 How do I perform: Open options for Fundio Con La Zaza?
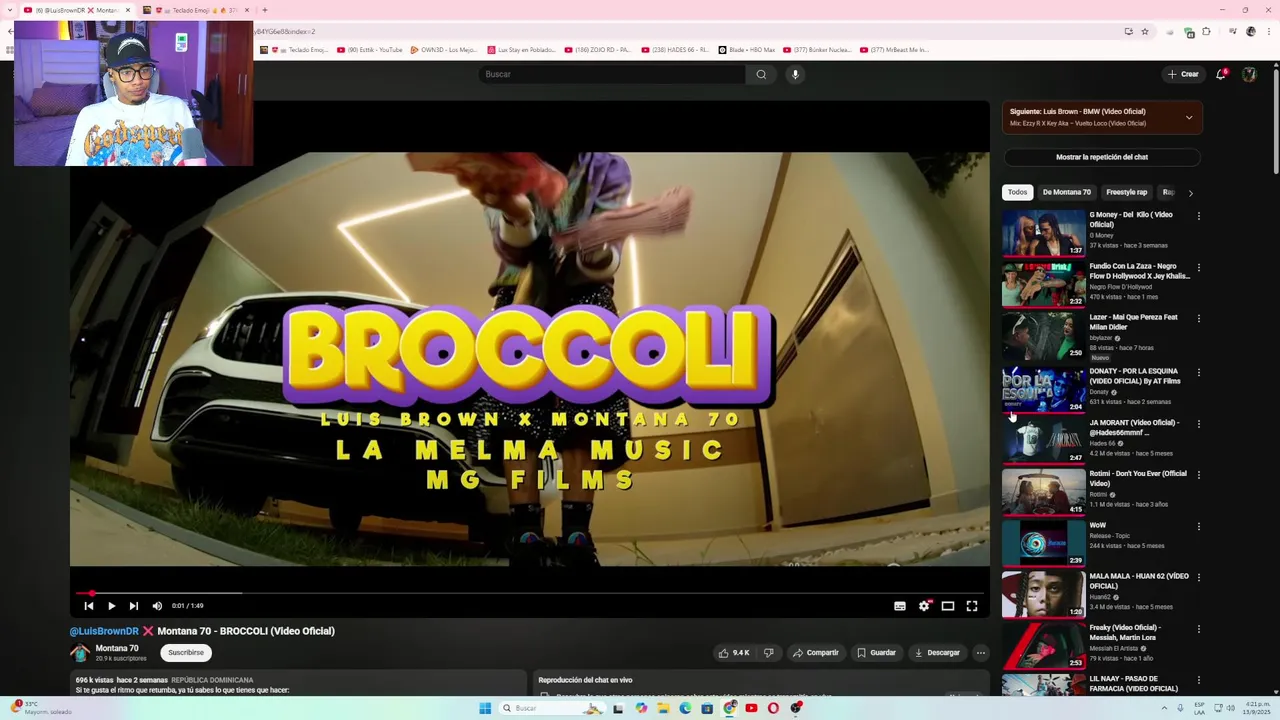(x=1198, y=268)
